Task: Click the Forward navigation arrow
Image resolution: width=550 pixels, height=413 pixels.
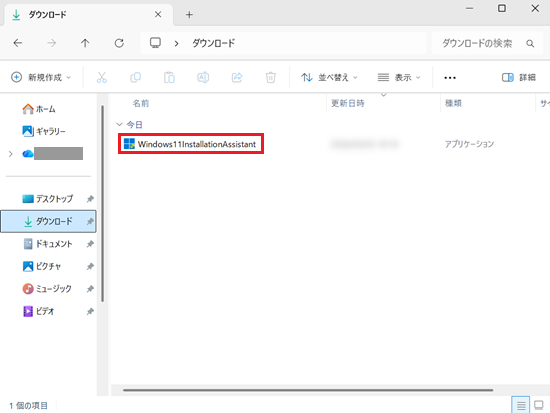Action: (x=52, y=43)
